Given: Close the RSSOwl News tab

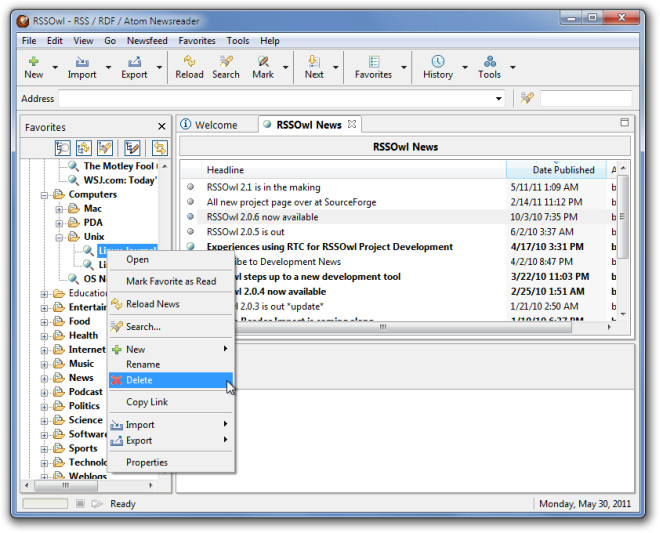Looking at the screenshot, I should pyautogui.click(x=352, y=124).
